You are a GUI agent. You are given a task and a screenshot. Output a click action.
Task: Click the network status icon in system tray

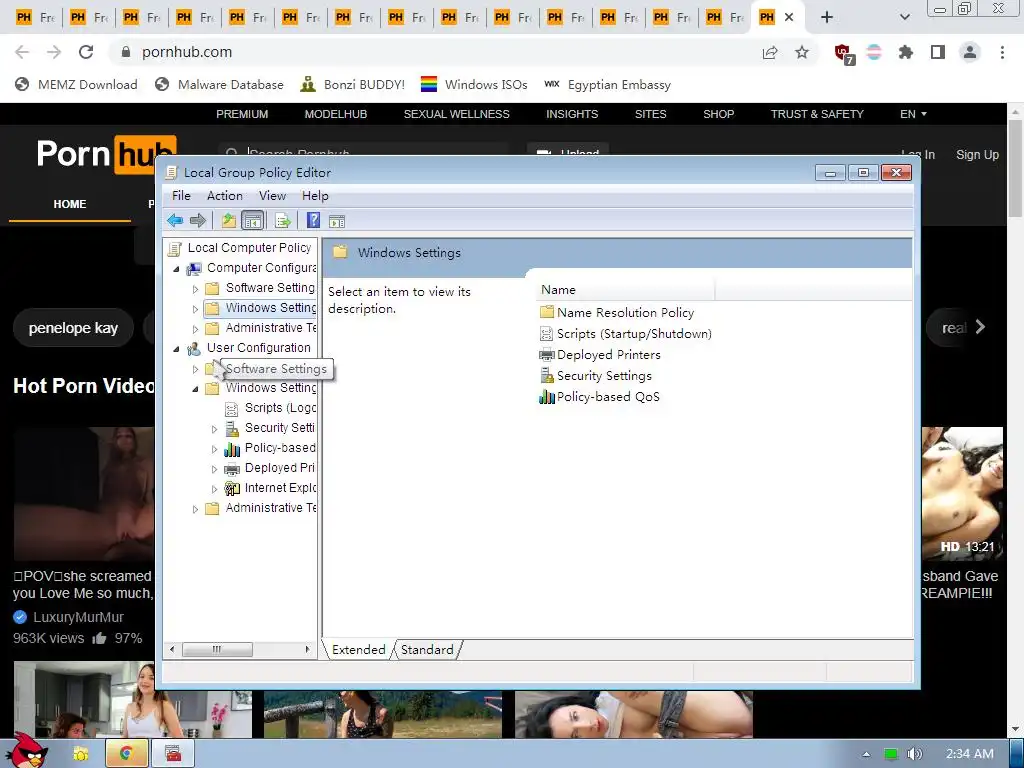[x=890, y=754]
